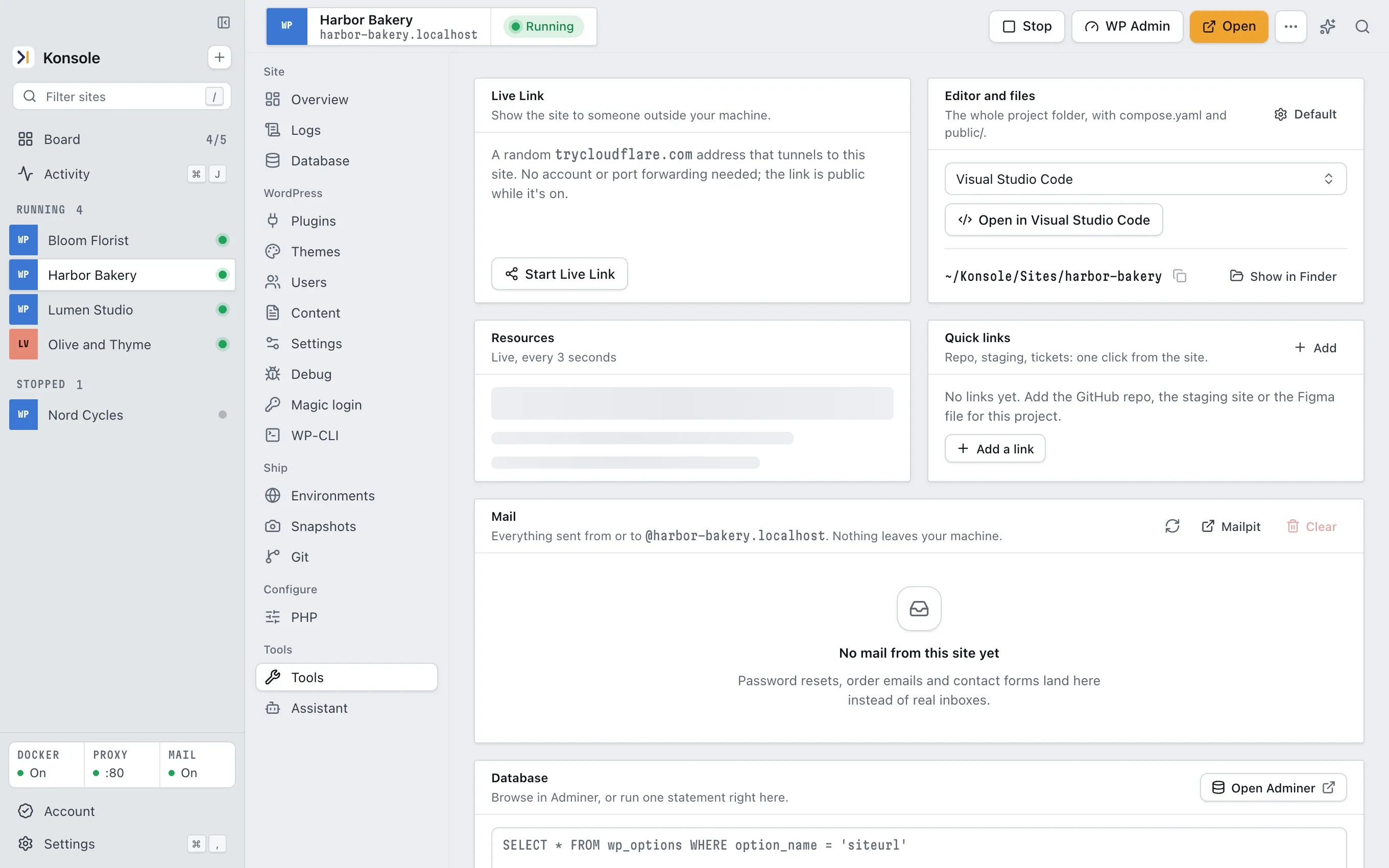Screen dimensions: 1389x868
Task: Go to Snapshots under Ship
Action: [x=346, y=526]
